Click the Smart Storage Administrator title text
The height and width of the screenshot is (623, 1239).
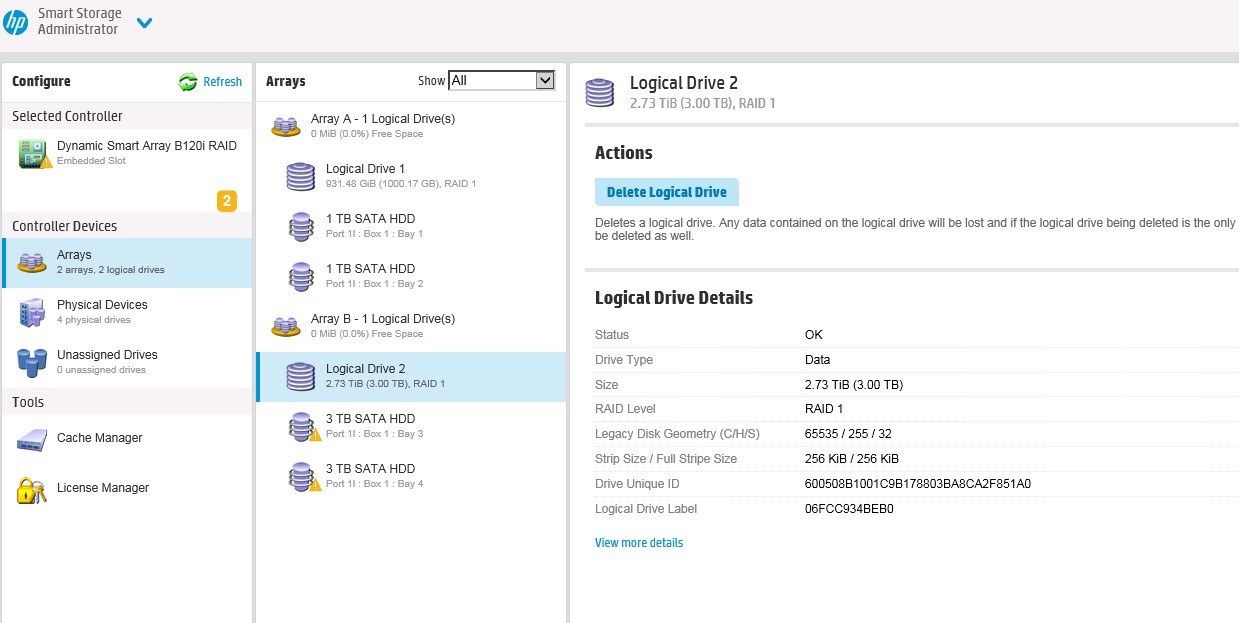[x=79, y=22]
